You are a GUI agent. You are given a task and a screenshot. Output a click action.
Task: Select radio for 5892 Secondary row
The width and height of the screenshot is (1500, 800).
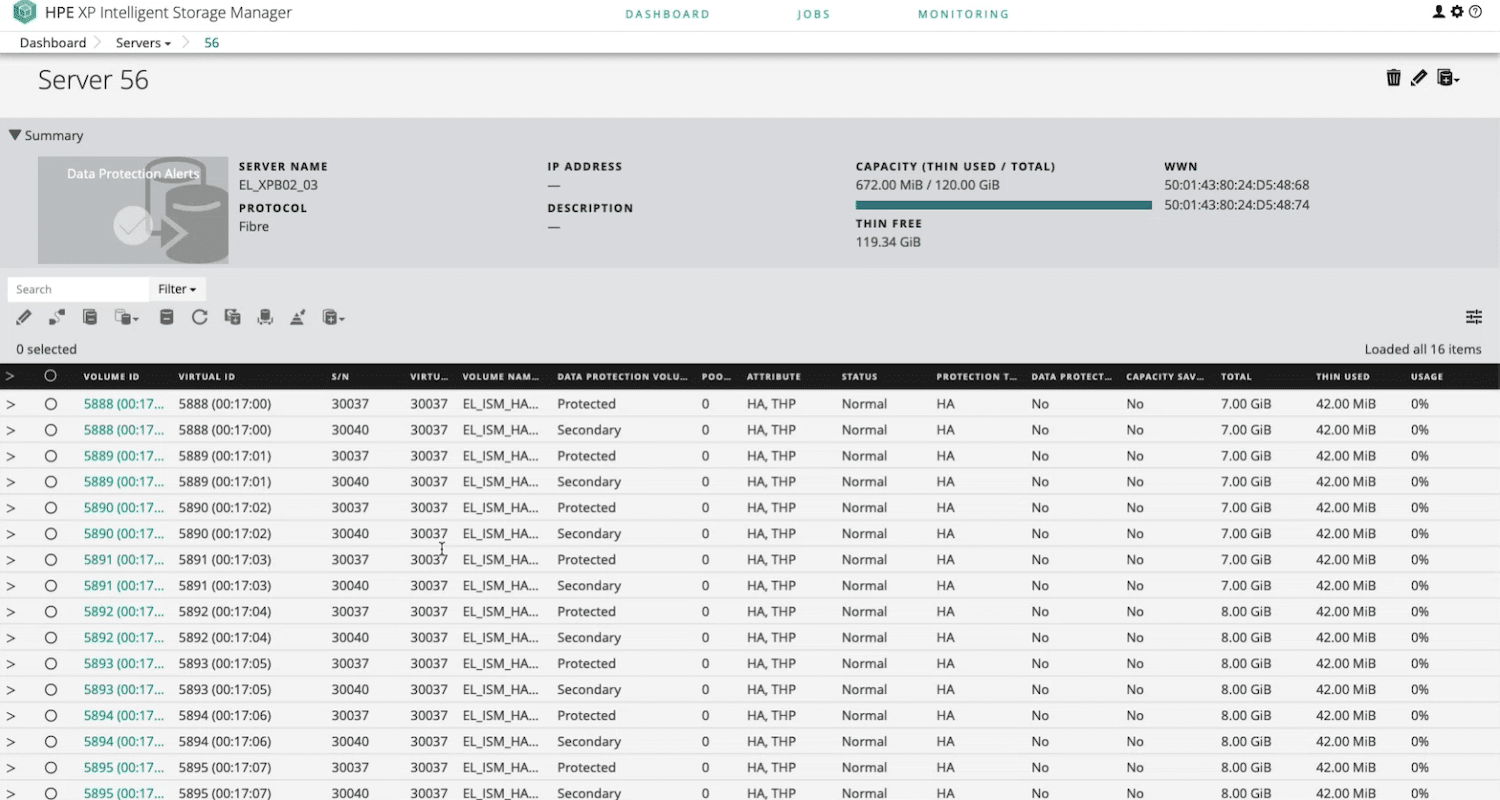[50, 638]
